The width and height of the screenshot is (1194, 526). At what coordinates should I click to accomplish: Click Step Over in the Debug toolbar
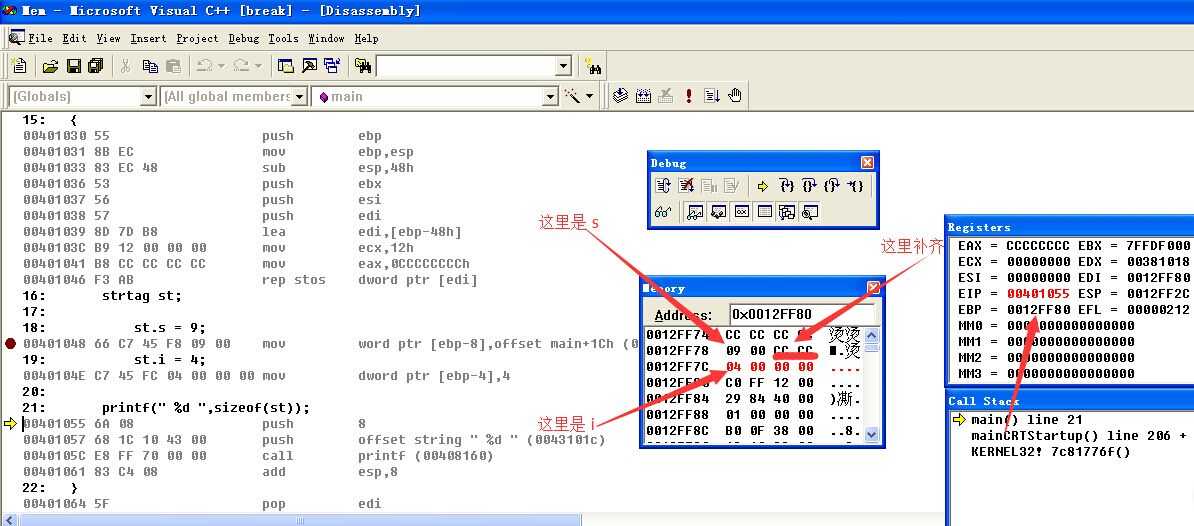click(809, 186)
